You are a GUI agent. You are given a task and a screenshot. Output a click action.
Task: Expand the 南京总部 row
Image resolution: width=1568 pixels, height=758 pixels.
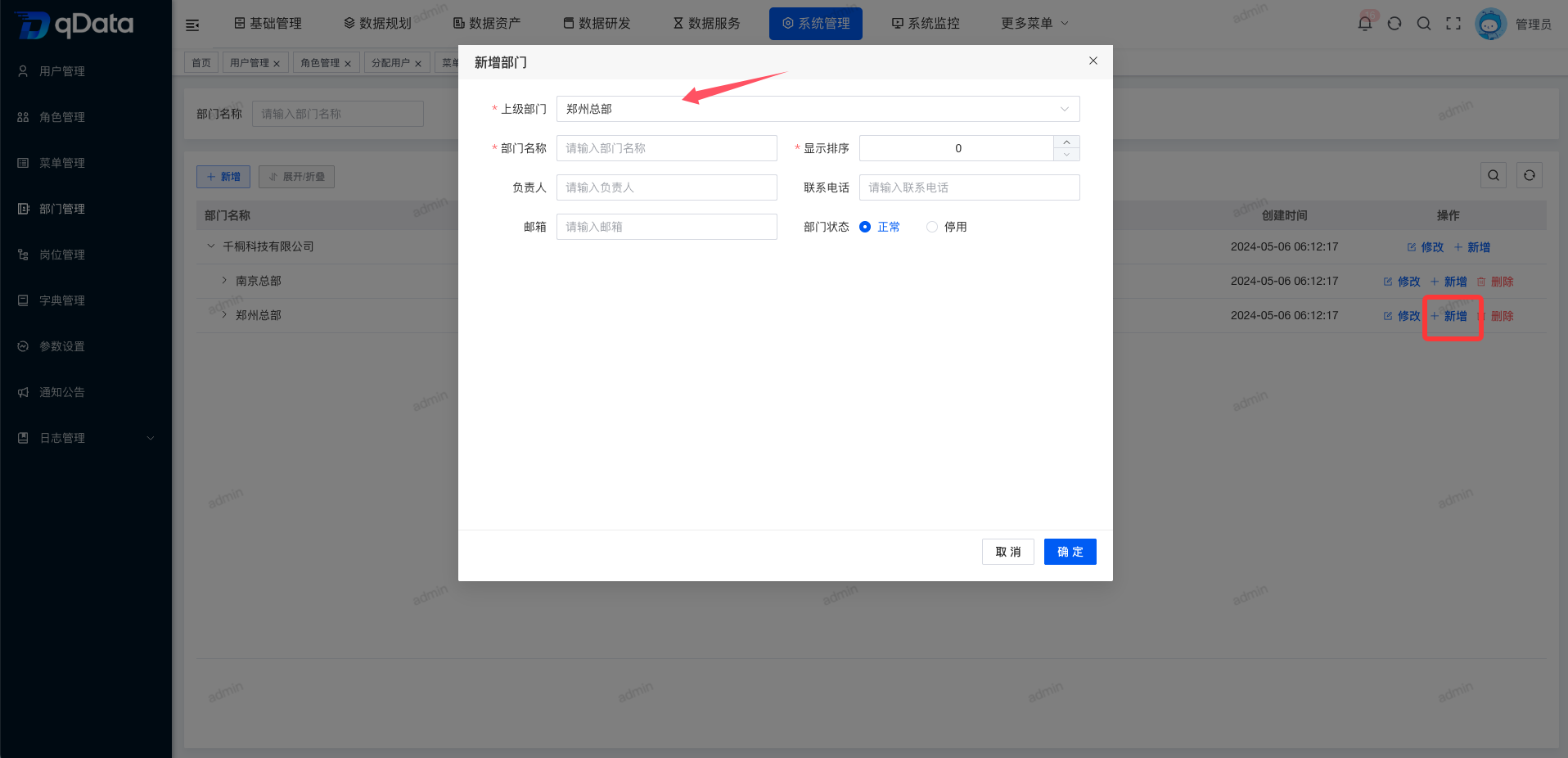(224, 281)
